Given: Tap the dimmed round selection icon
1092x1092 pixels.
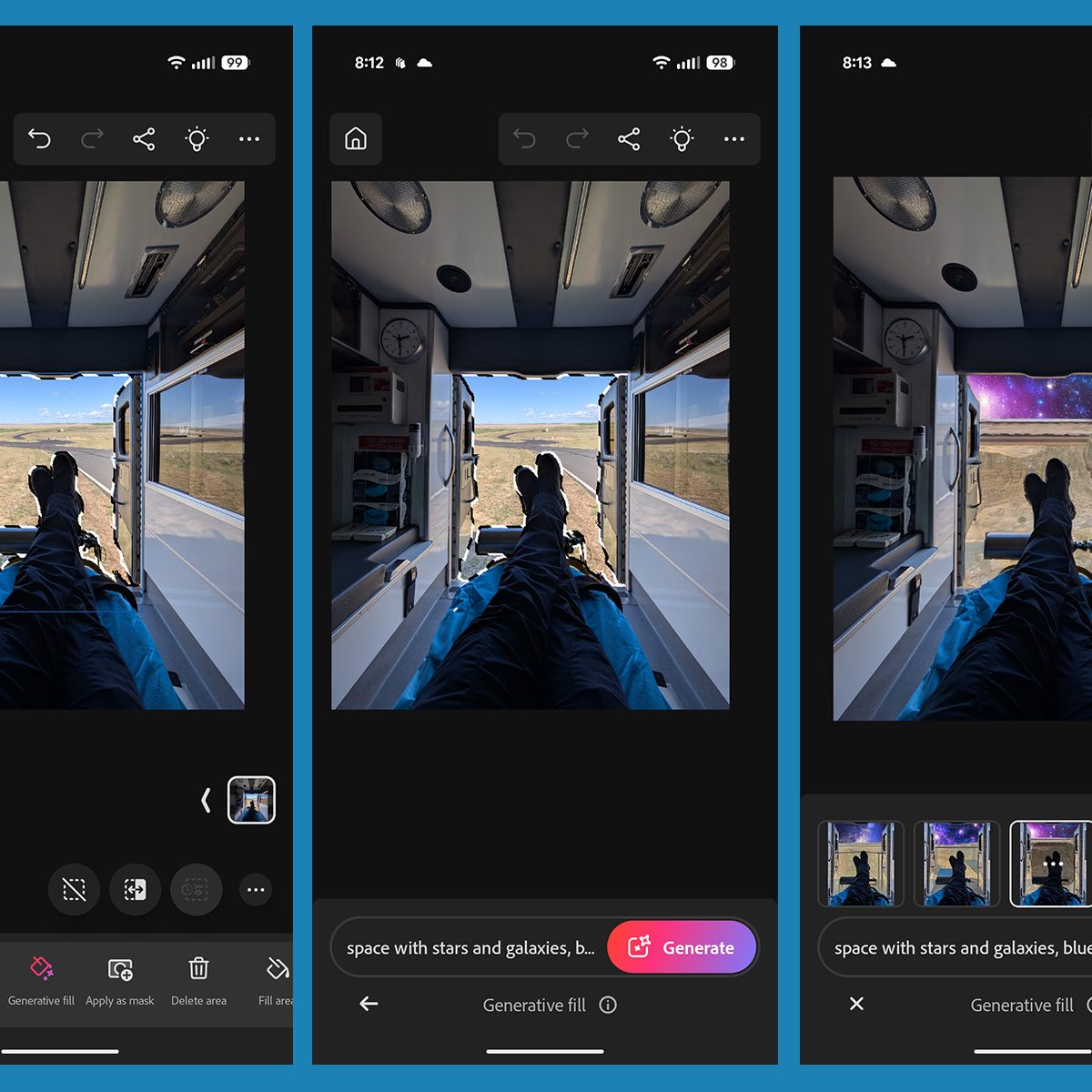Looking at the screenshot, I should pyautogui.click(x=196, y=889).
